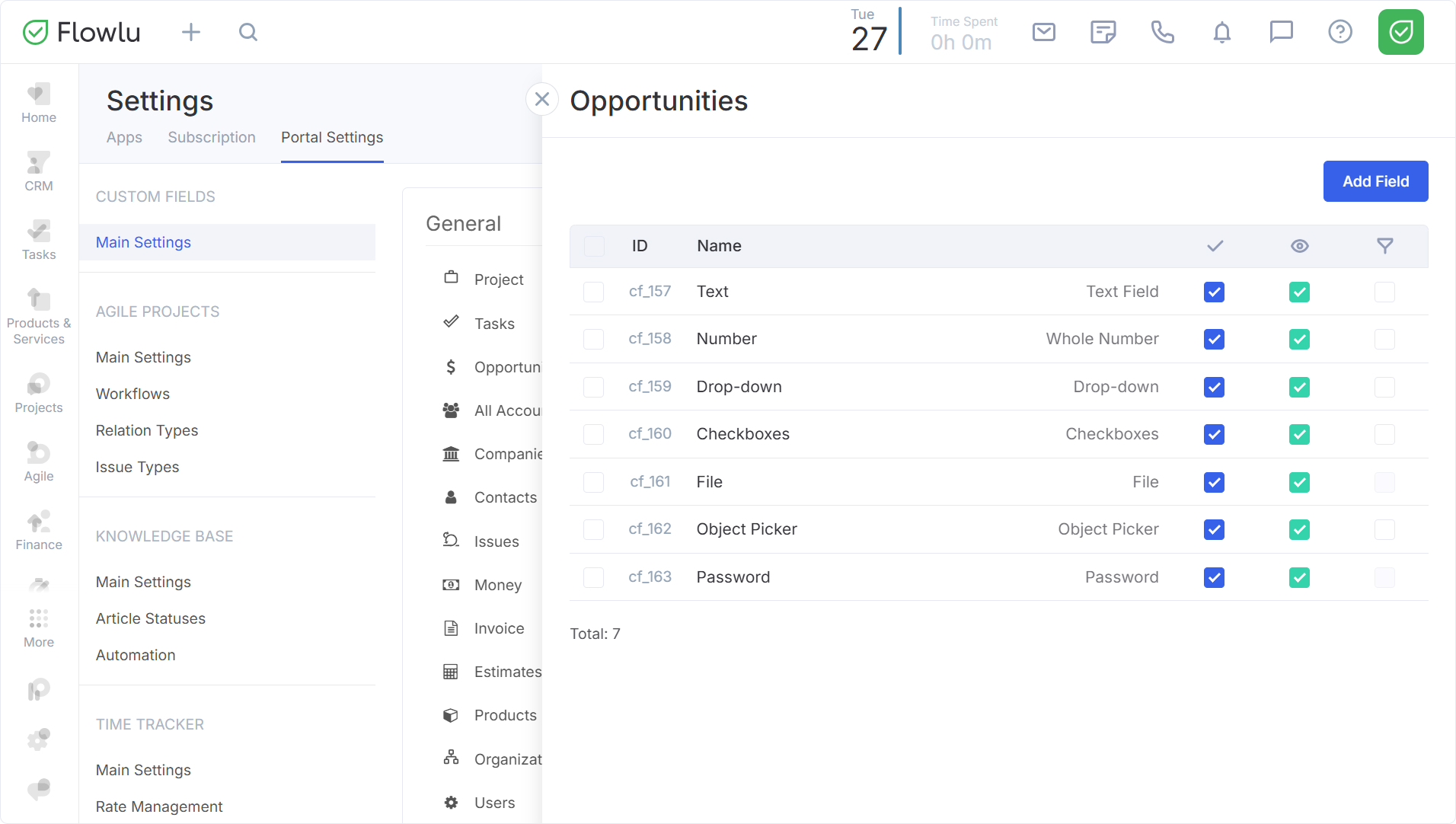Click the phone calls icon
Viewport: 1456px width, 824px height.
(1162, 32)
